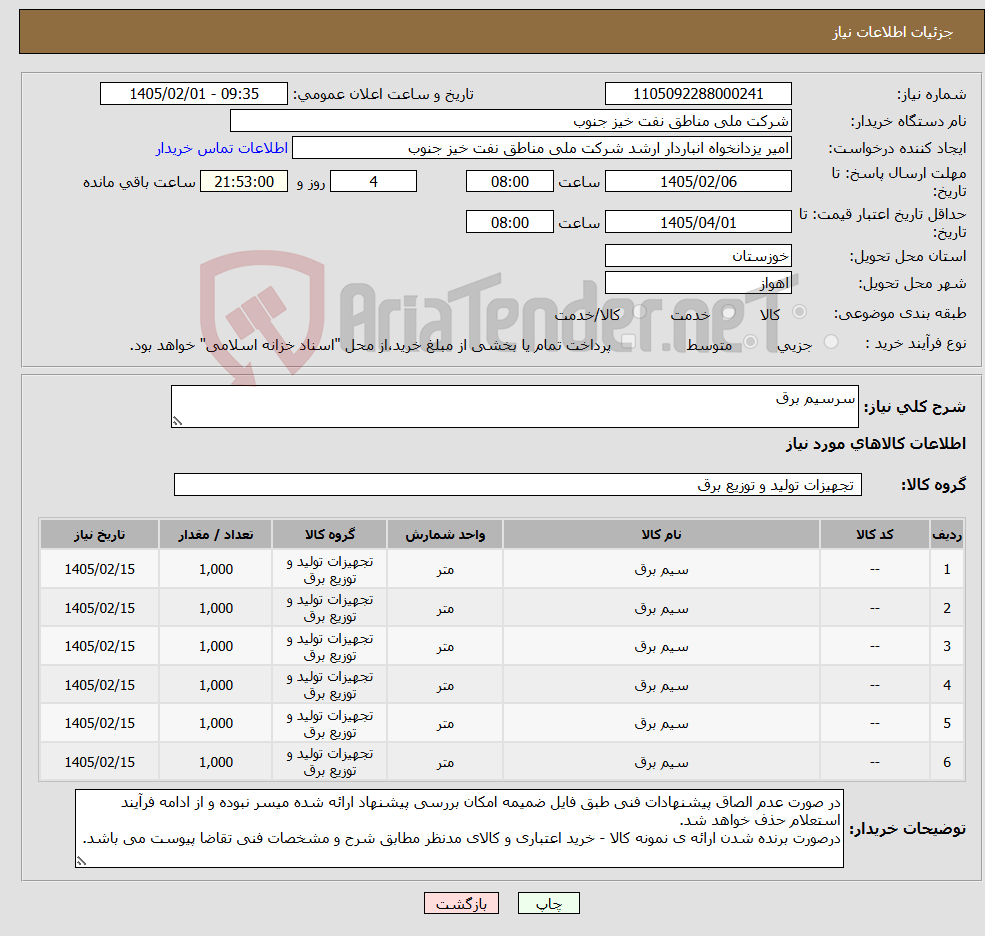
Task: Select the جزیی purchase type radio
Action: [x=830, y=342]
